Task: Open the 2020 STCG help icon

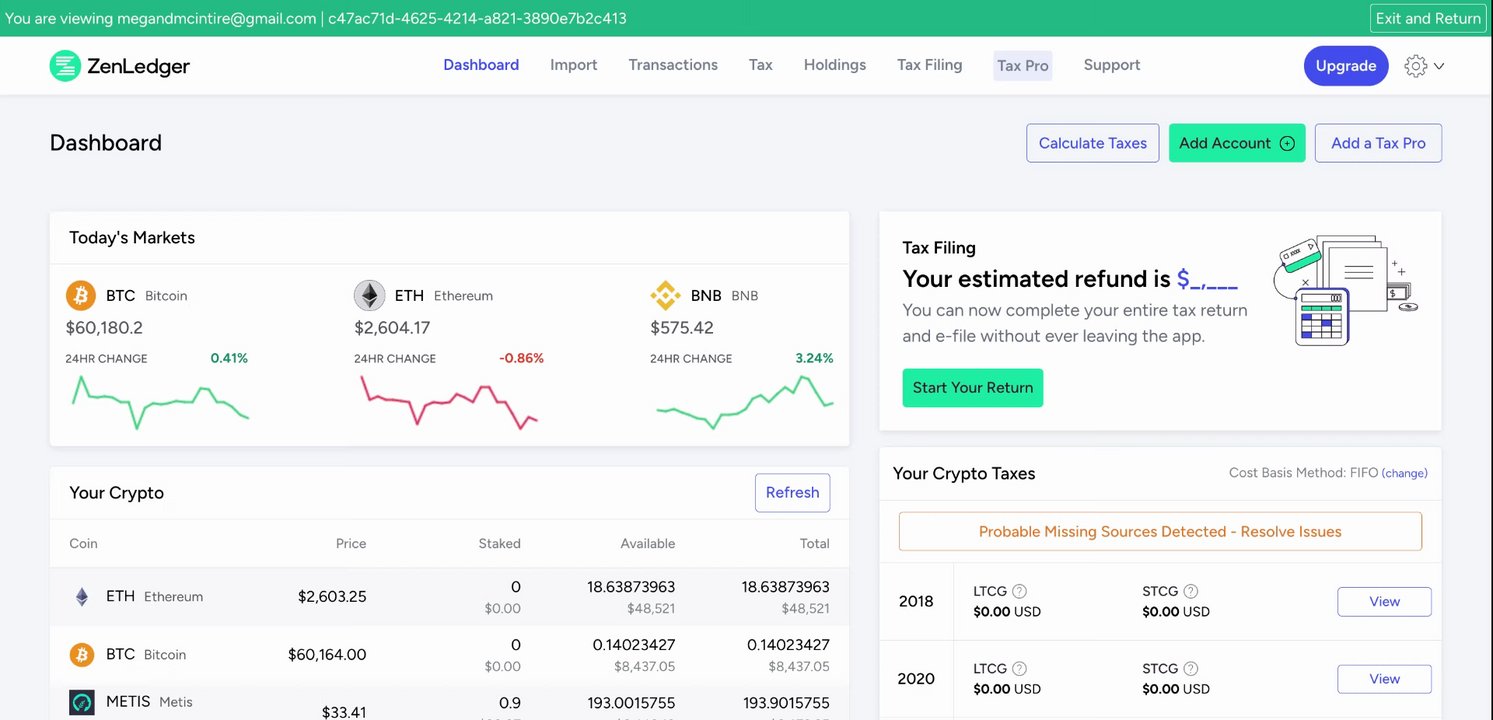Action: (1190, 669)
